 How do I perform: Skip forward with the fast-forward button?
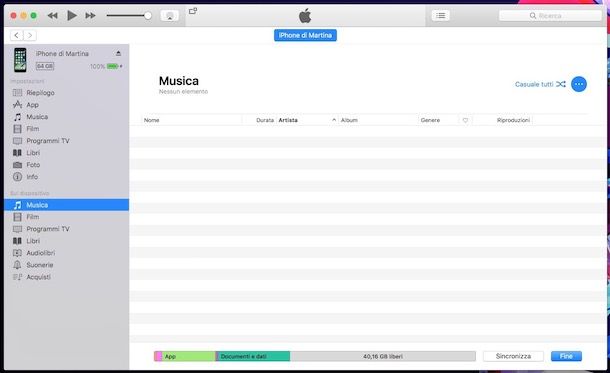tap(90, 16)
